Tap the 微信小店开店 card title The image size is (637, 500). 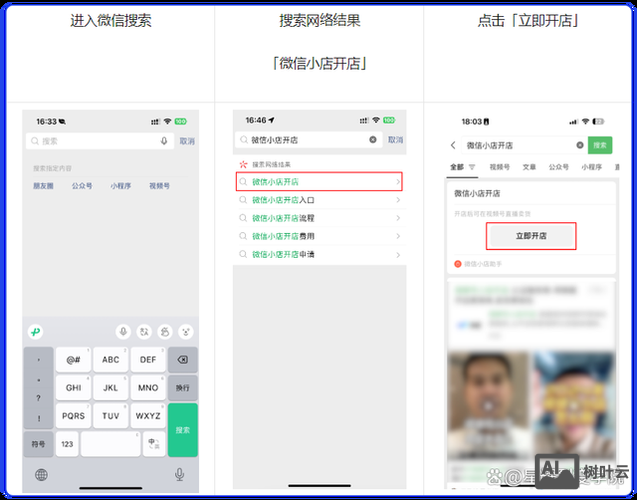click(x=477, y=193)
